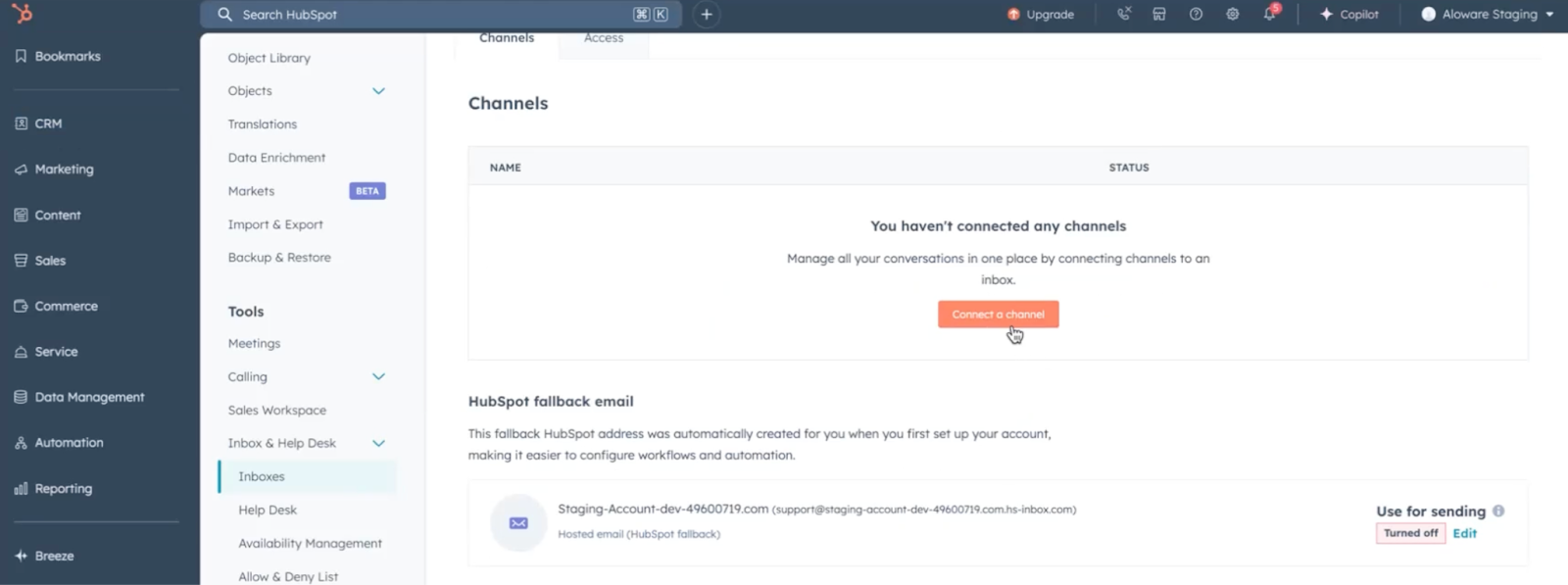Viewport: 1568px width, 585px height.
Task: Open the Content menu
Action: 47,216
